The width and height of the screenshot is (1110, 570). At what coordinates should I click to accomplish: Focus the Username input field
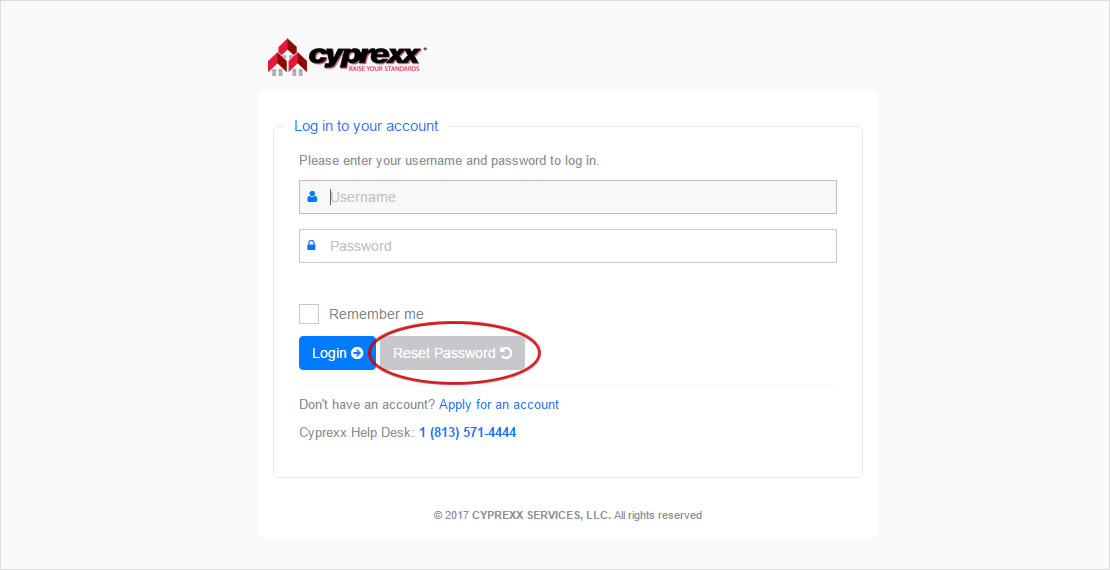pyautogui.click(x=580, y=197)
